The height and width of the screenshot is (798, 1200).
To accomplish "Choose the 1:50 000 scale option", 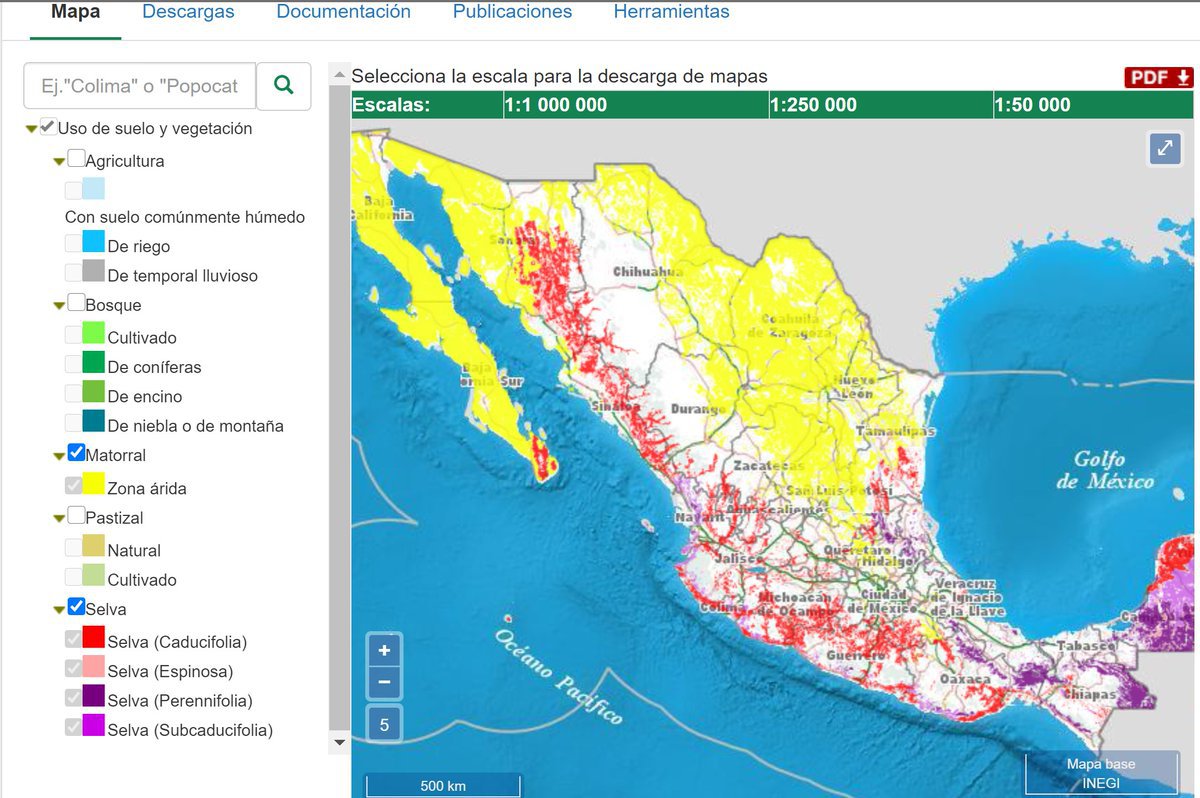I will pyautogui.click(x=1032, y=105).
